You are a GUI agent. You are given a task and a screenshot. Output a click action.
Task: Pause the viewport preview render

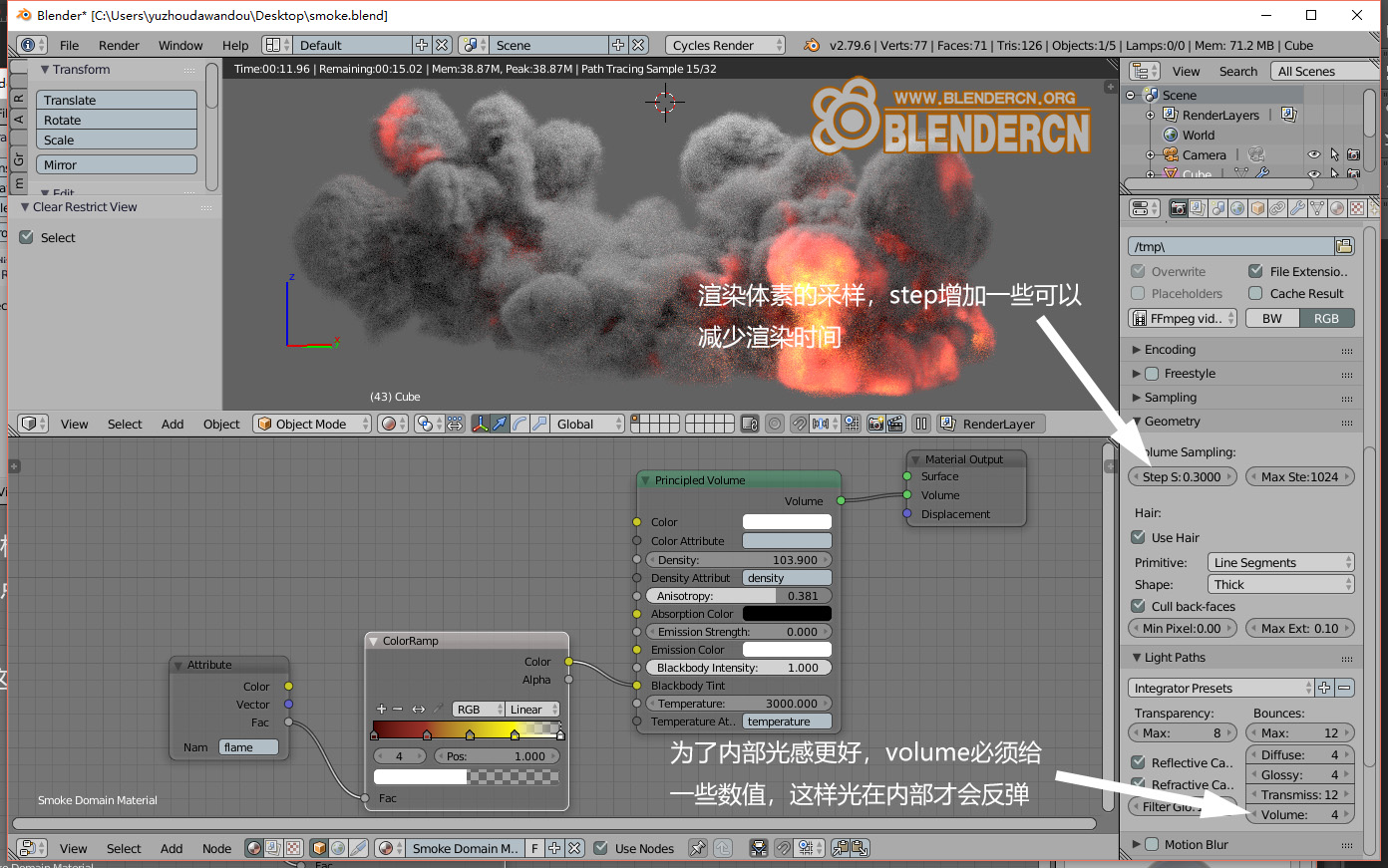coord(921,424)
